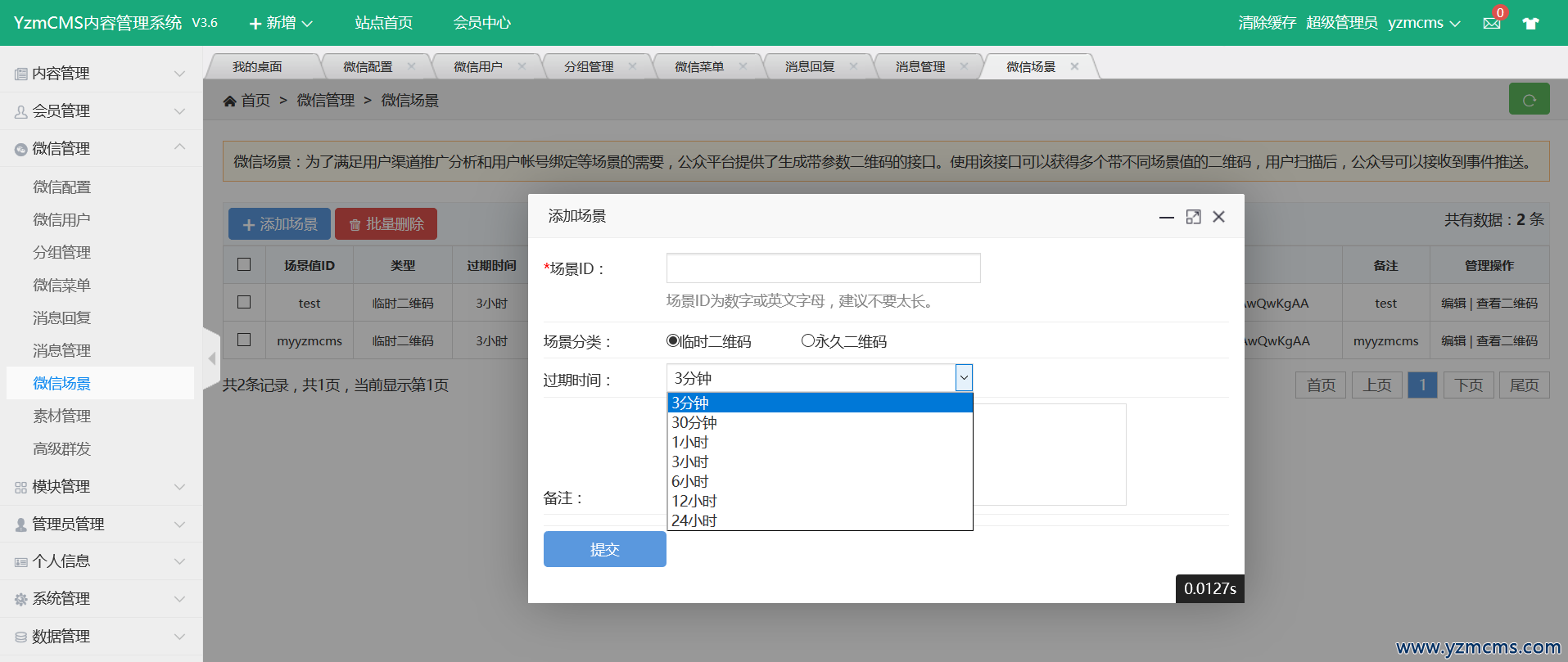Click the shirt theme icon
Image resolution: width=1568 pixels, height=662 pixels.
click(x=1530, y=23)
